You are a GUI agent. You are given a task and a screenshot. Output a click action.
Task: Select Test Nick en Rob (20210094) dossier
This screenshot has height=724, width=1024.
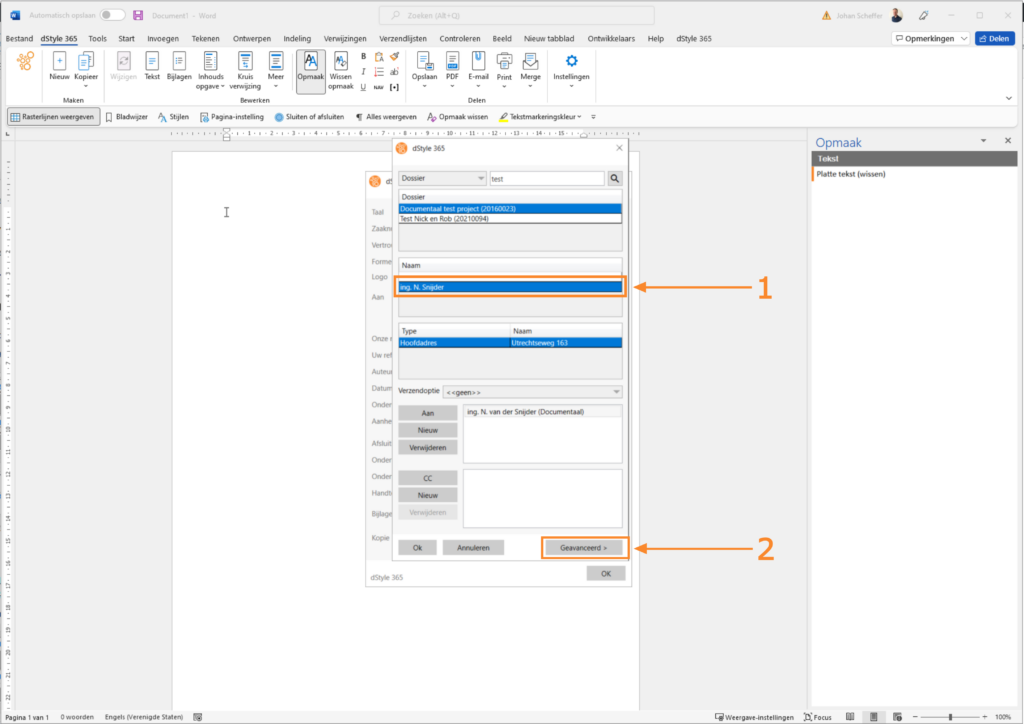click(x=510, y=219)
